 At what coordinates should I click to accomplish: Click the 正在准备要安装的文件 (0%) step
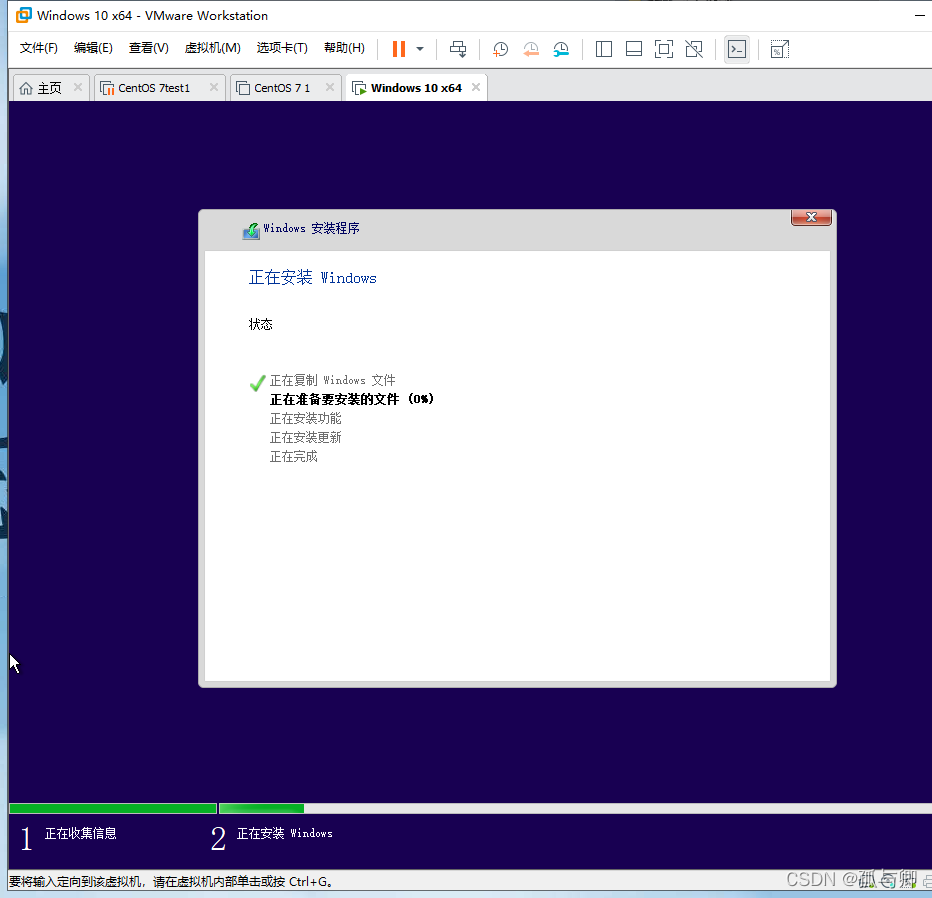click(x=352, y=399)
